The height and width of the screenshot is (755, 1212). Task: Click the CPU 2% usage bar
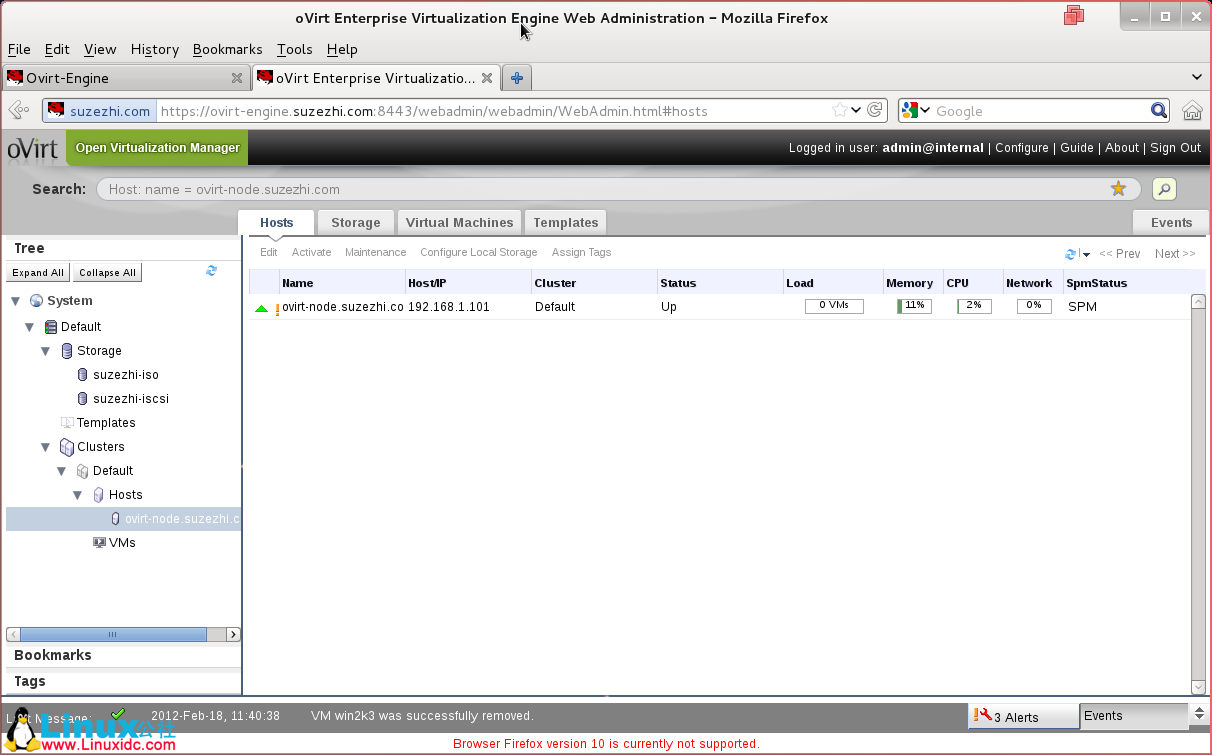coord(974,306)
